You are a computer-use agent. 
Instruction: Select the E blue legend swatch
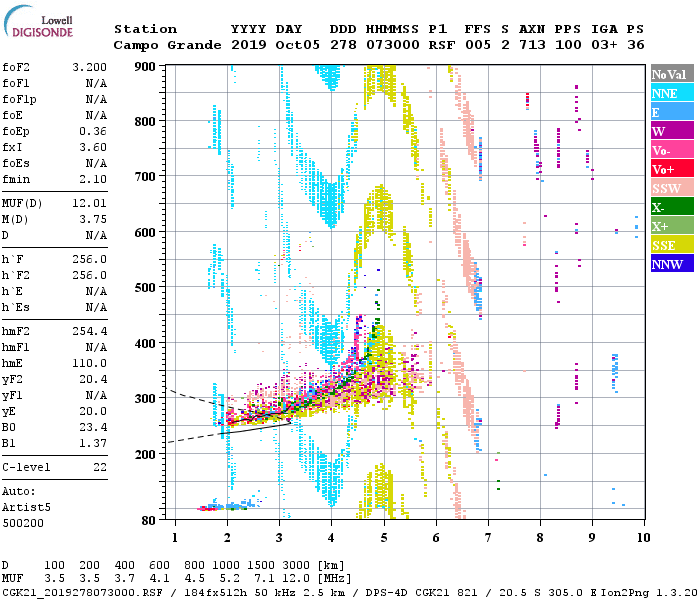(x=672, y=112)
